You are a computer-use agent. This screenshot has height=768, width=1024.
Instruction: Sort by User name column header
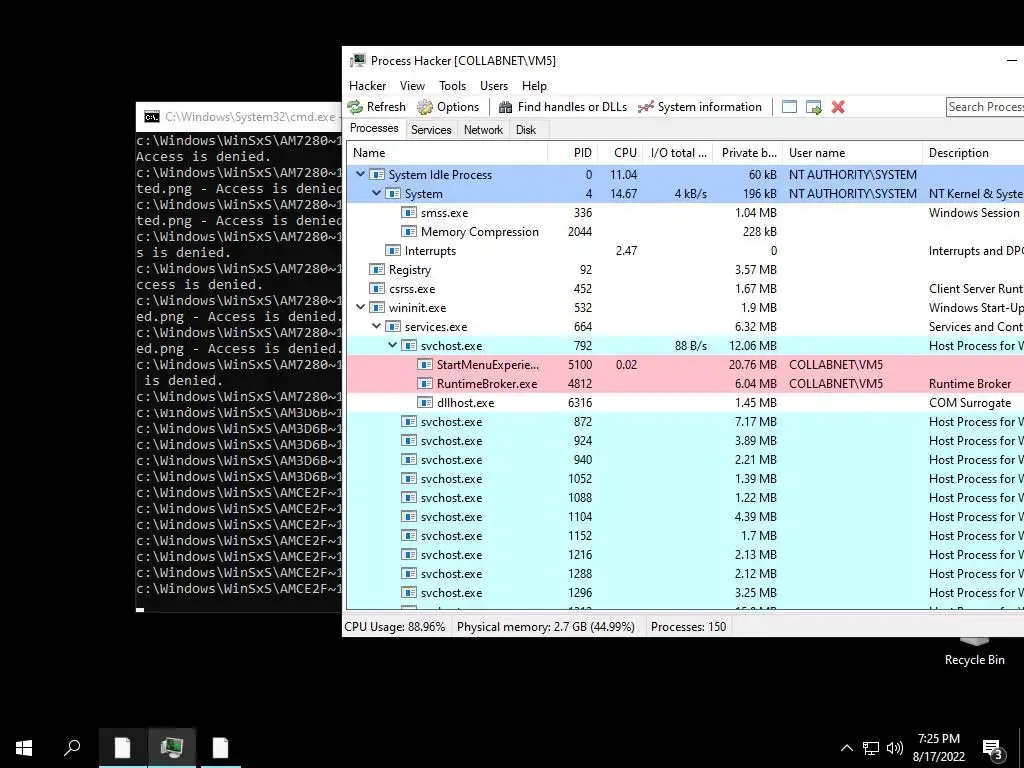852,153
